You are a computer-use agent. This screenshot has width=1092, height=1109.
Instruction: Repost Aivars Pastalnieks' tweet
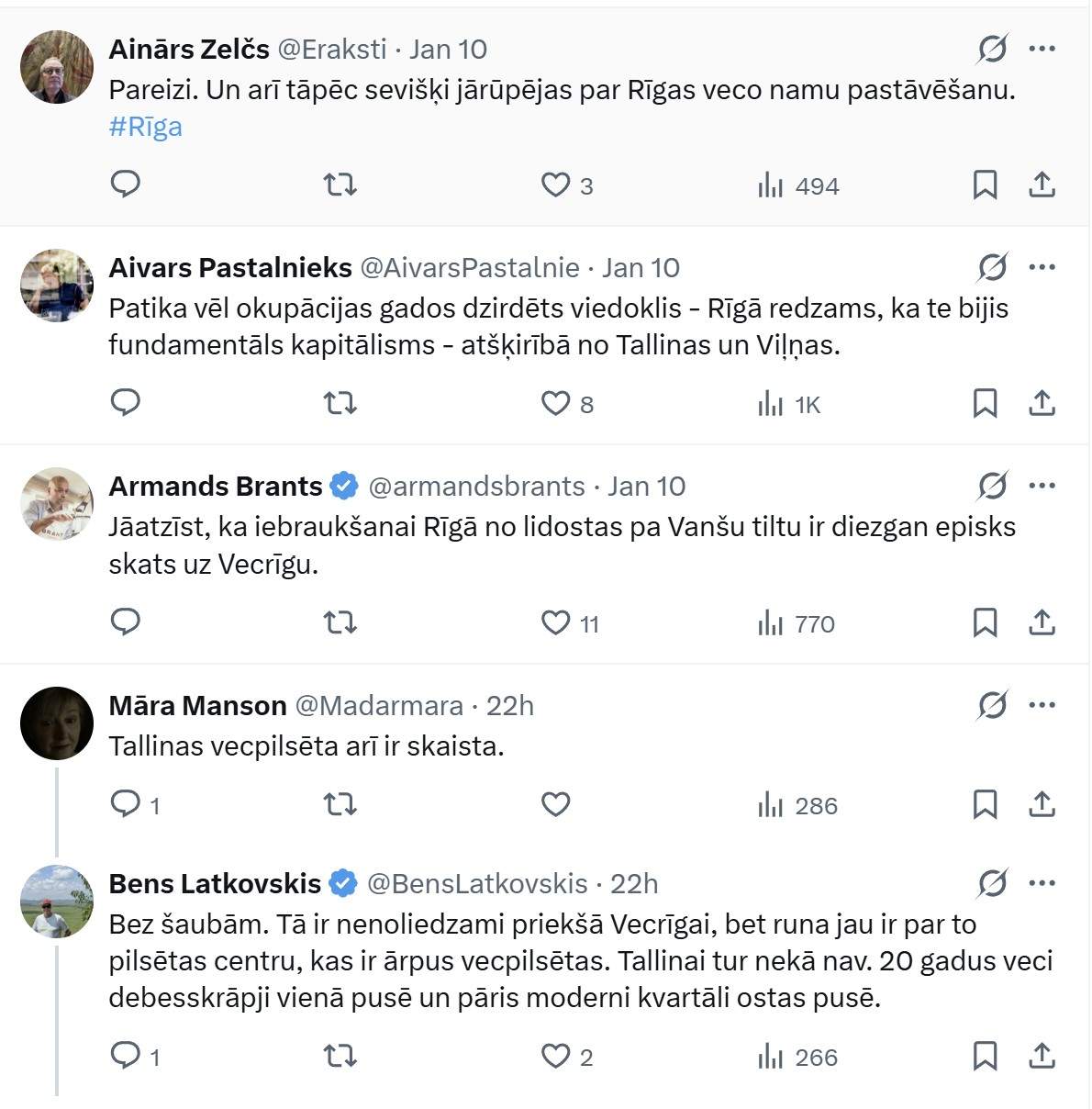tap(340, 404)
